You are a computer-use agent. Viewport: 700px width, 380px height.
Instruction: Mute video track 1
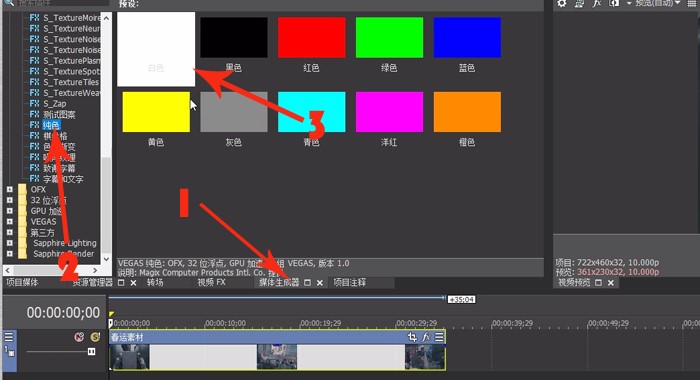pyautogui.click(x=79, y=337)
